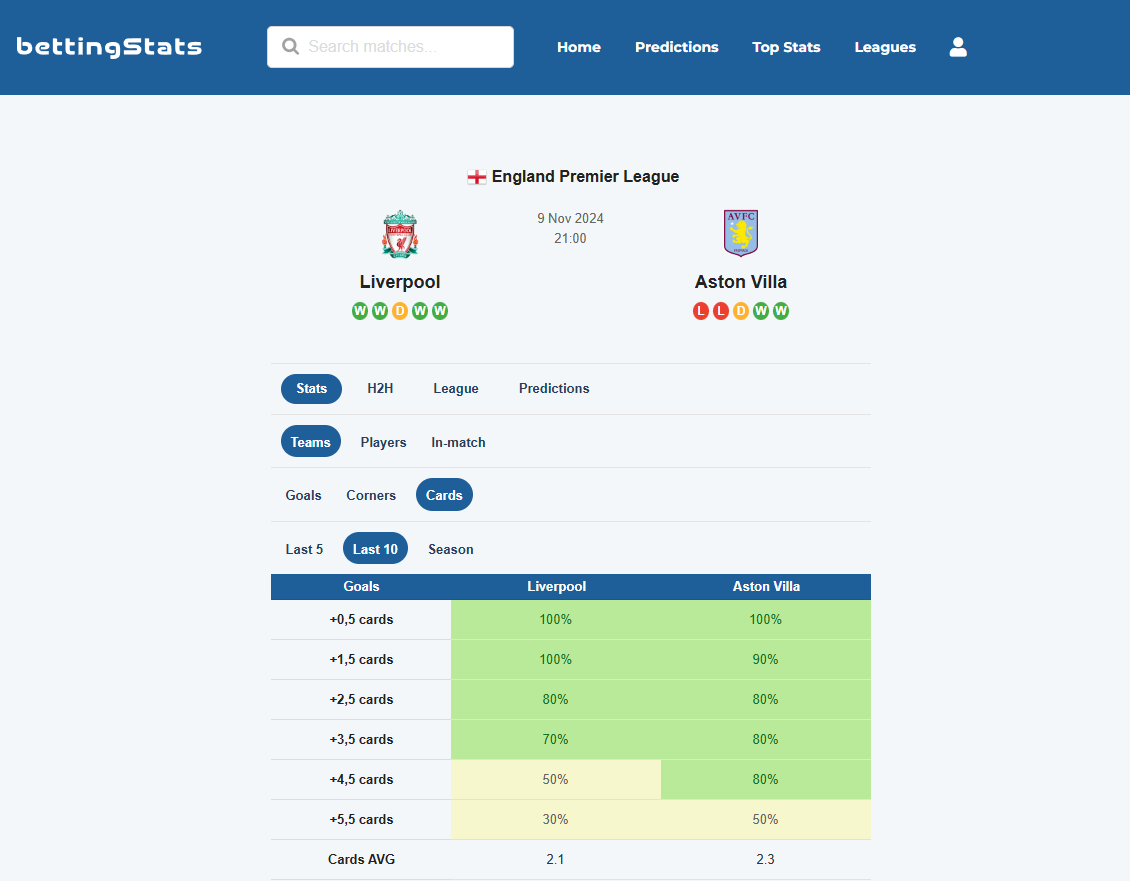
Task: Click Liverpool's 2.1 cards average
Action: point(556,859)
